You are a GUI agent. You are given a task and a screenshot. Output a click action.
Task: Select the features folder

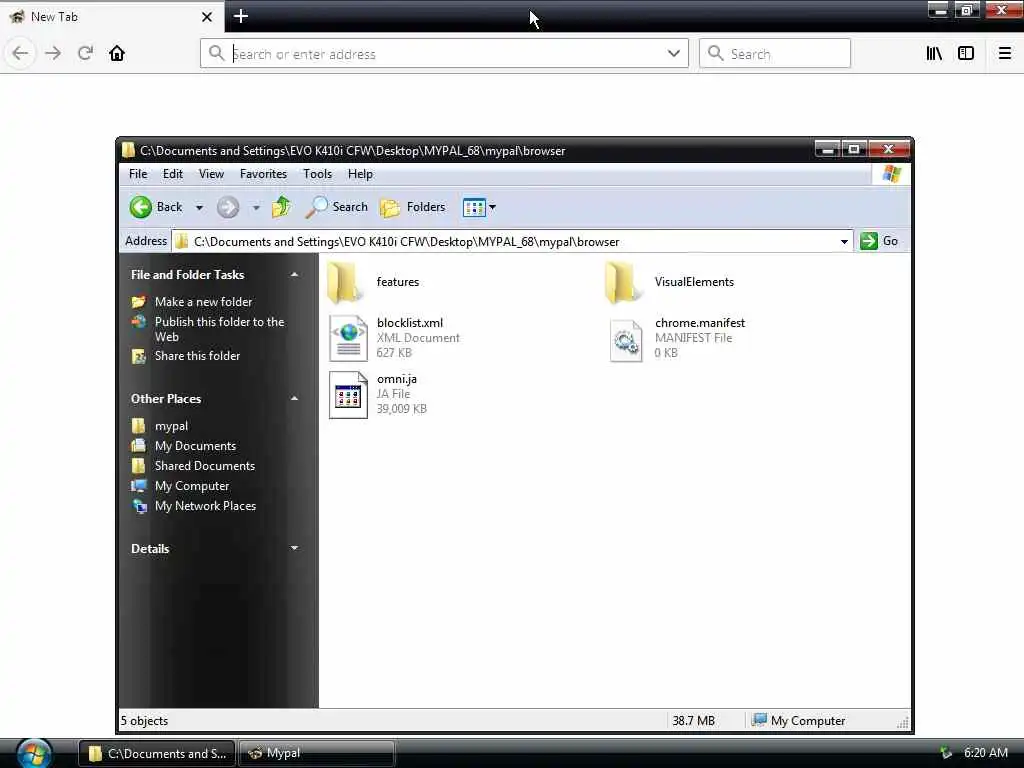(x=373, y=282)
